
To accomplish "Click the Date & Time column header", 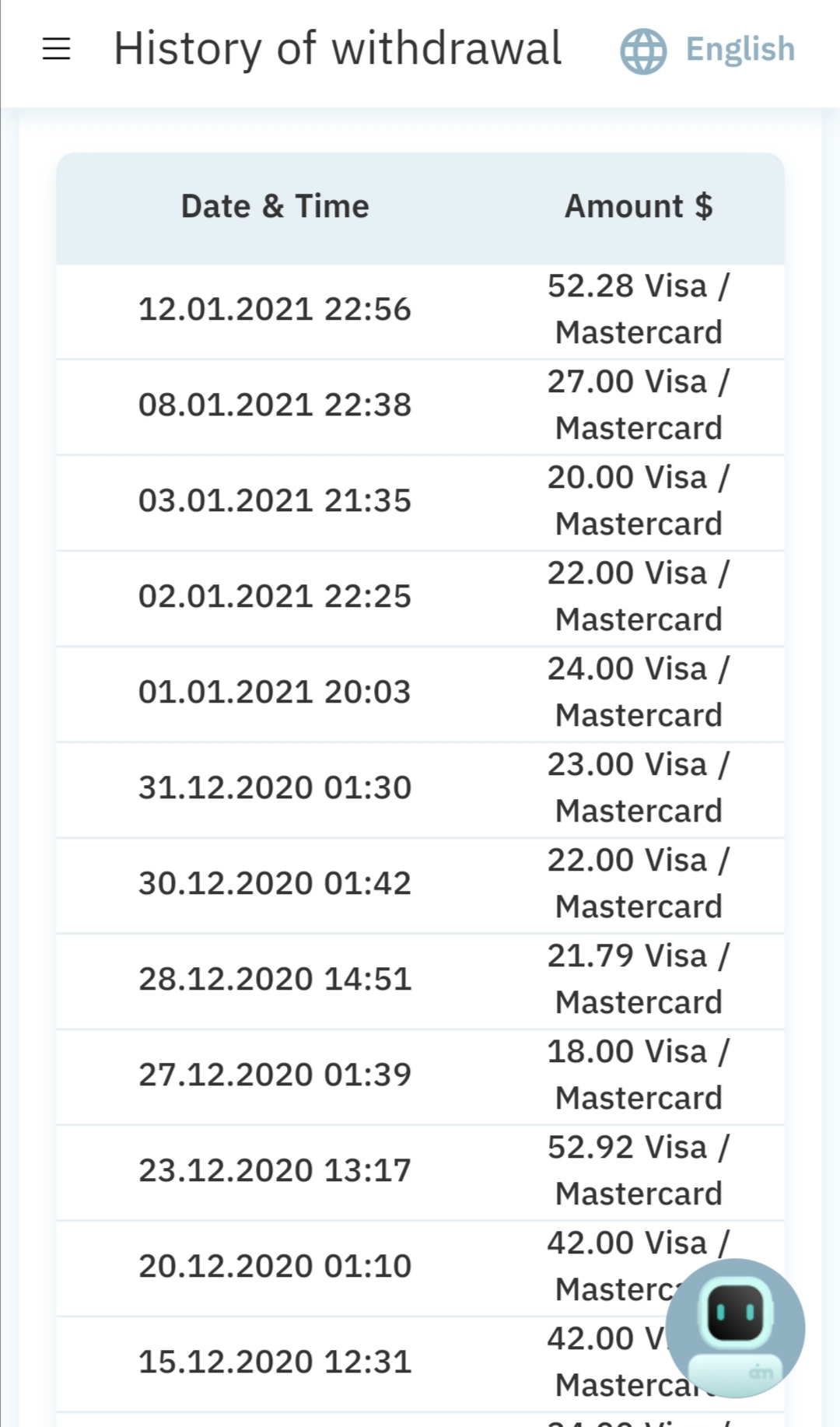I will 275,207.
